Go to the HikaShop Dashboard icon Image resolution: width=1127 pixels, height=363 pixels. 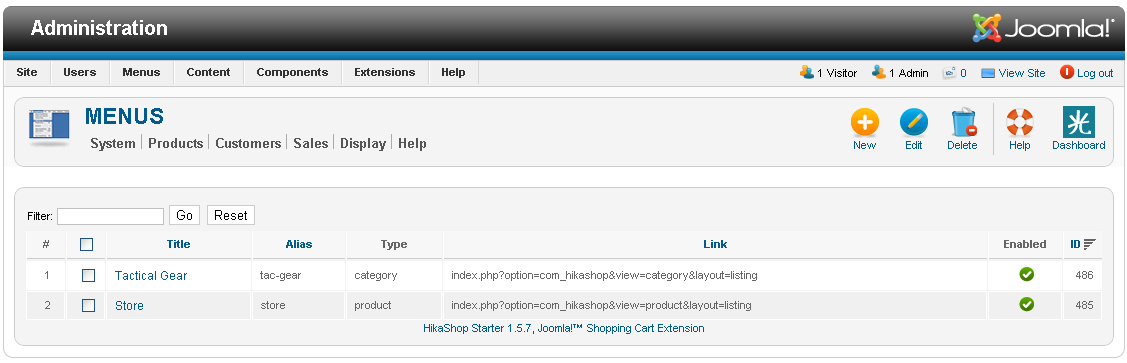click(1078, 122)
